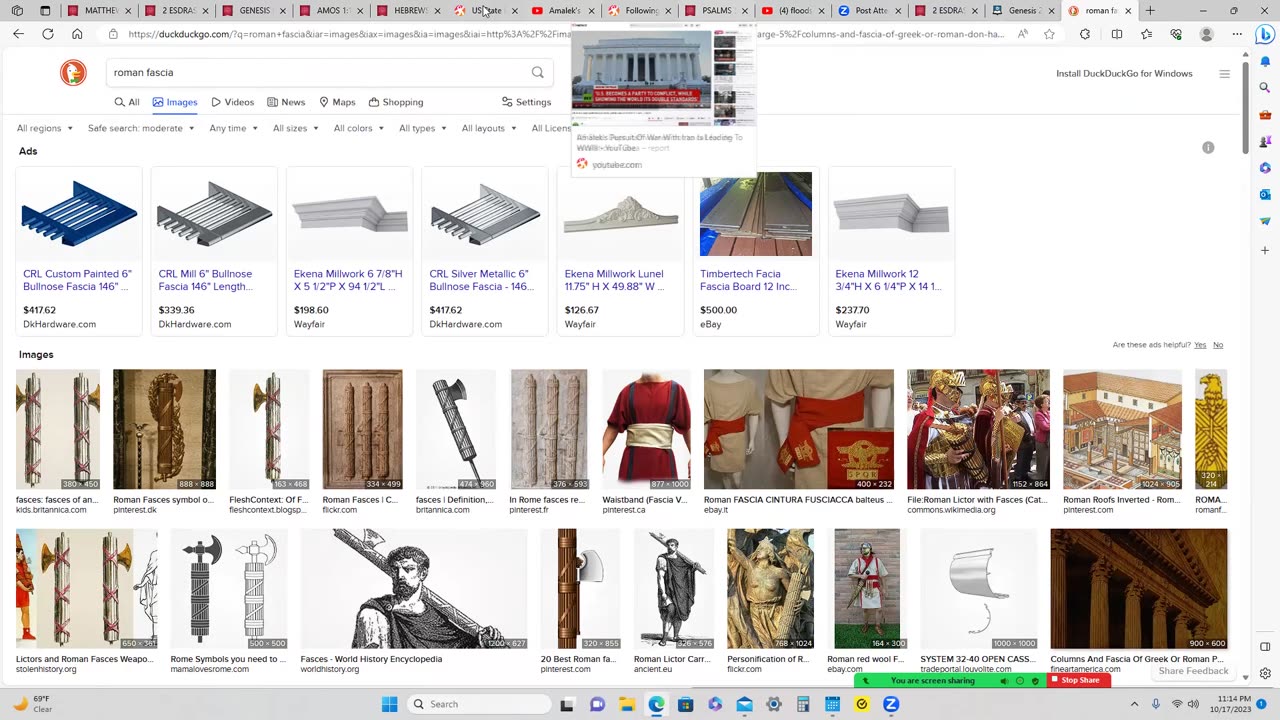1280x720 pixels.
Task: Switch to the All results tab
Action: 127,102
